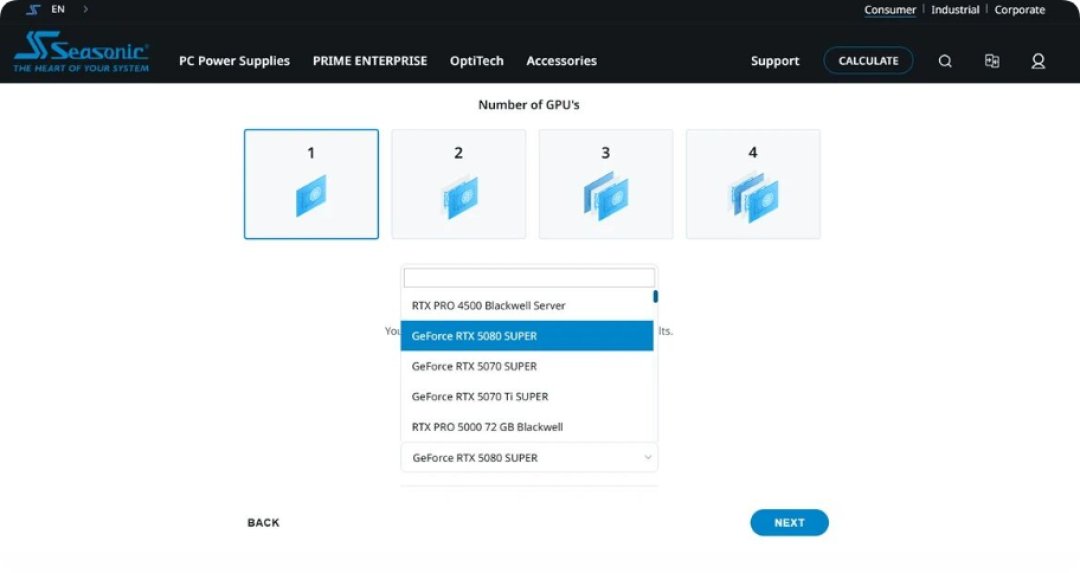Click the BACK button
The height and width of the screenshot is (573, 1080).
(263, 523)
